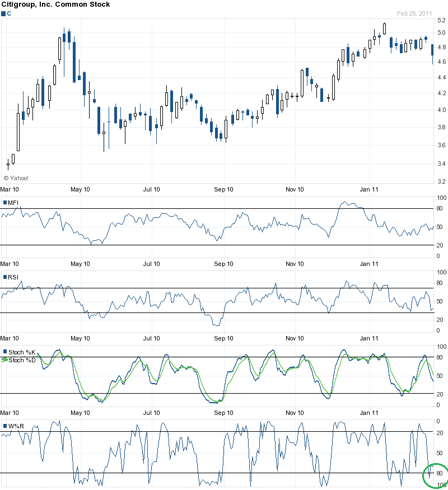Click May 10 label under price chart
Screen dimensions: 448x490
point(80,189)
